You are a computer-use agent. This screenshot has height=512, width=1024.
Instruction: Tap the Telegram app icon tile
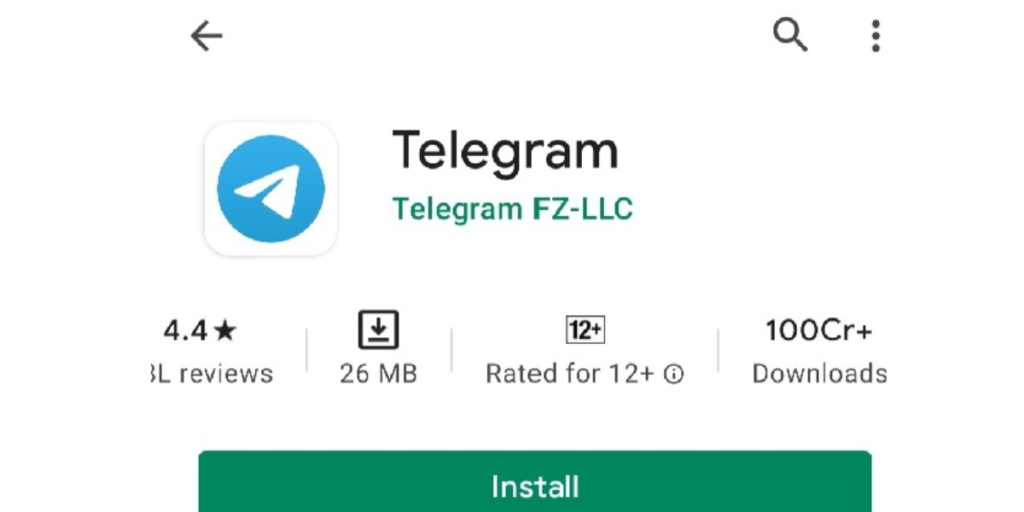tap(270, 189)
